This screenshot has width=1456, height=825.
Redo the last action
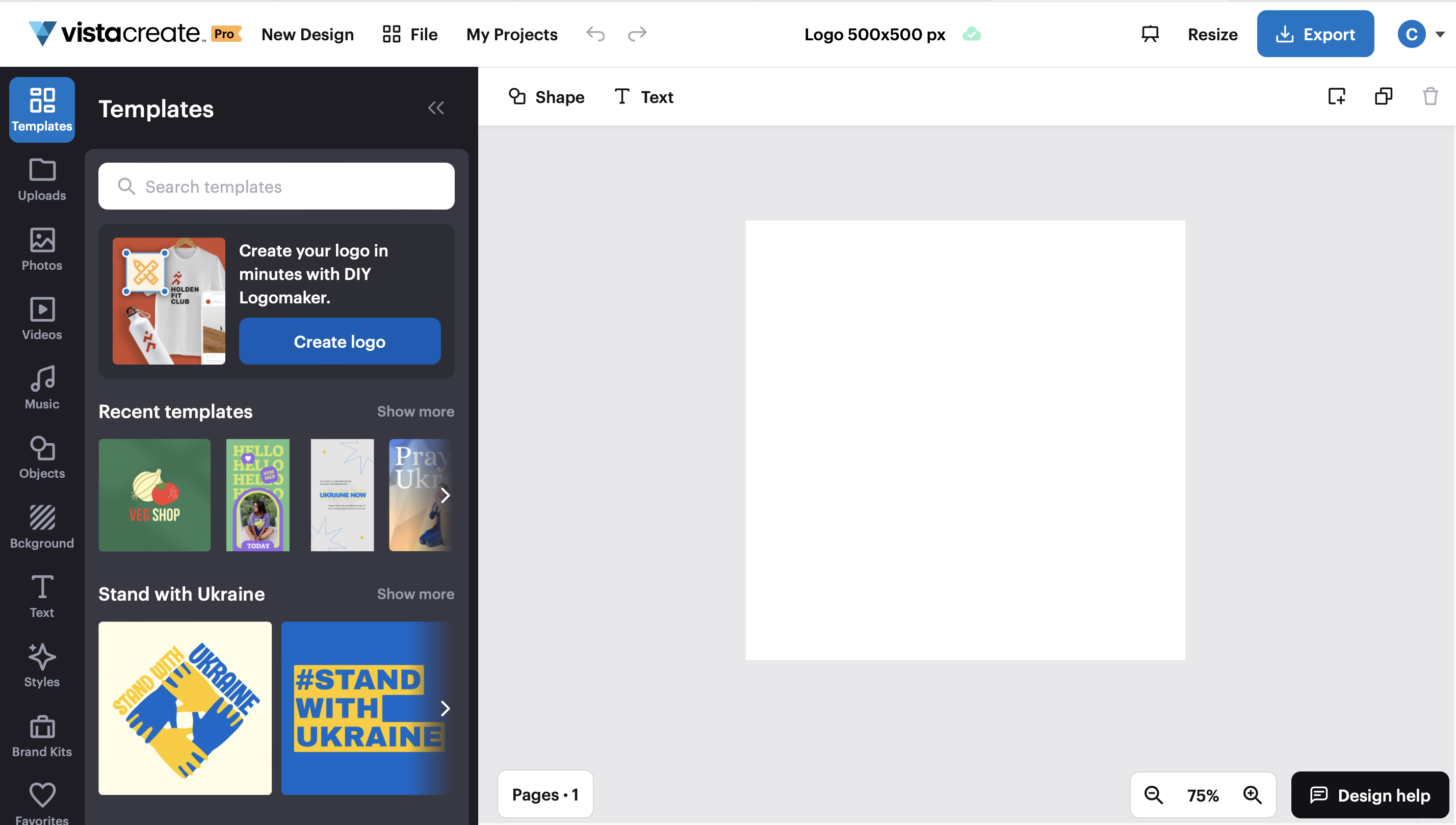click(637, 34)
